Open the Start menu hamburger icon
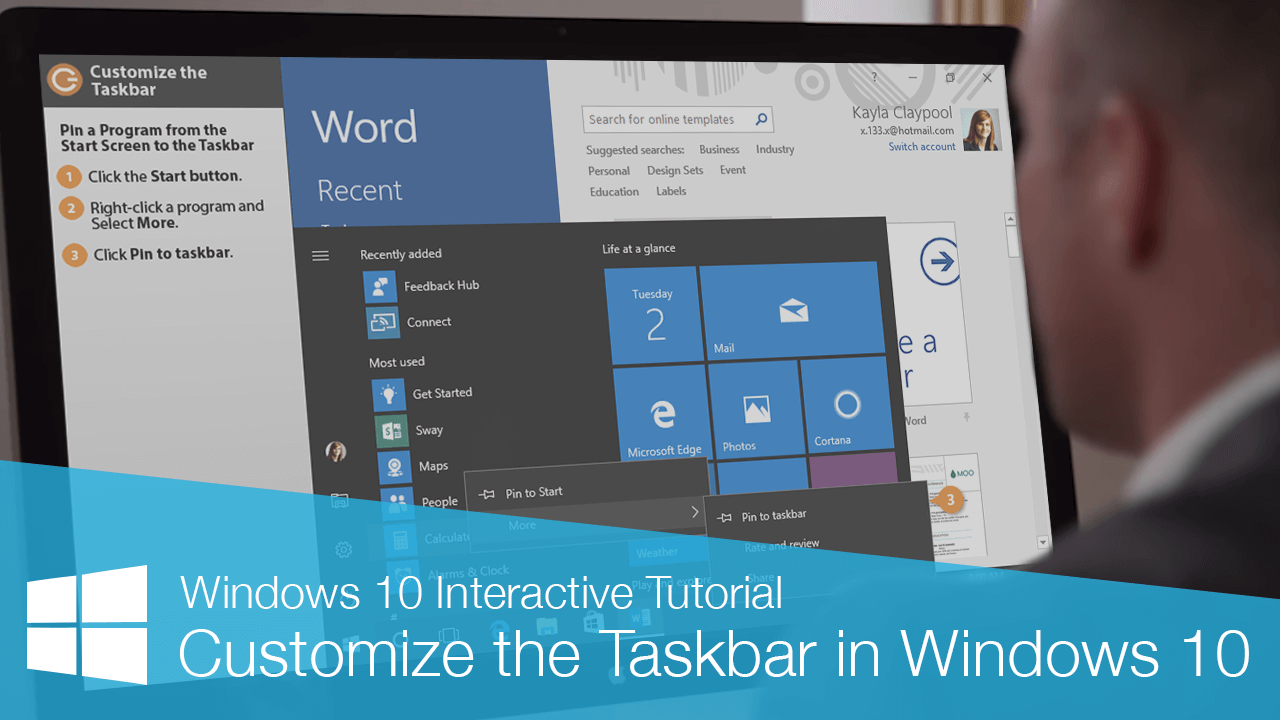 click(x=320, y=256)
